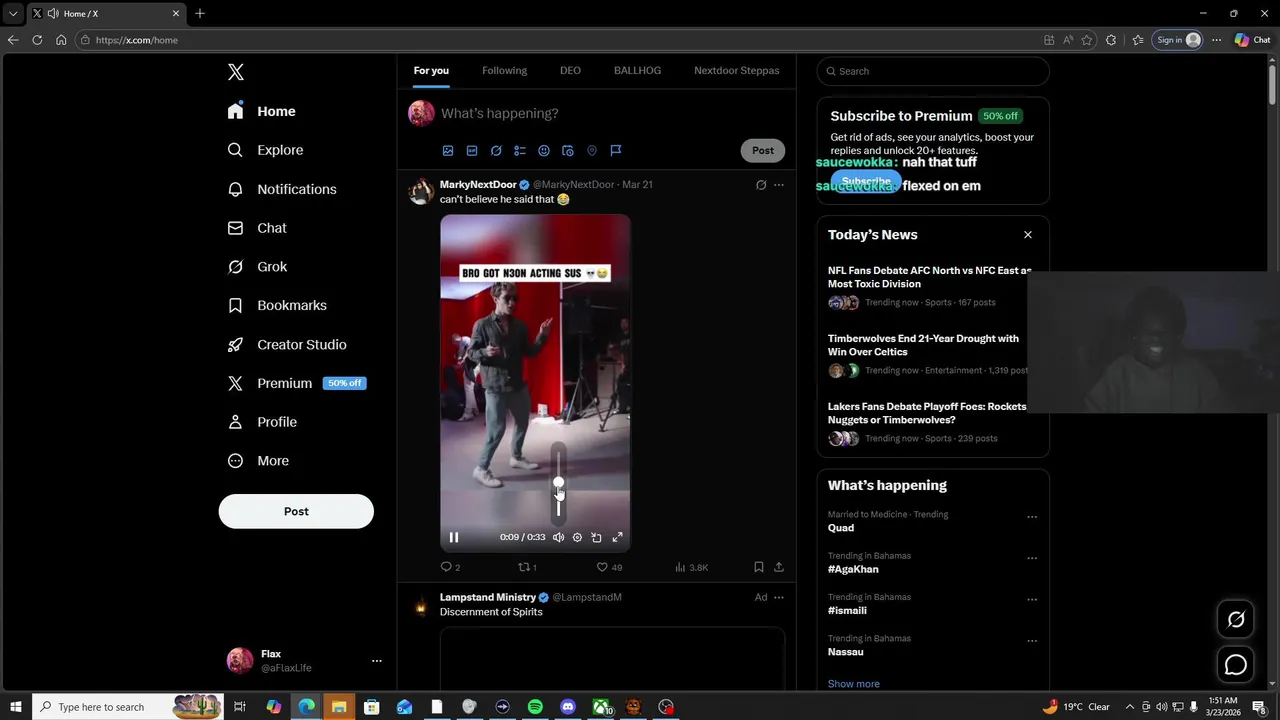
Task: Click Grok icon on MarkyNextDoor post
Action: tap(761, 185)
